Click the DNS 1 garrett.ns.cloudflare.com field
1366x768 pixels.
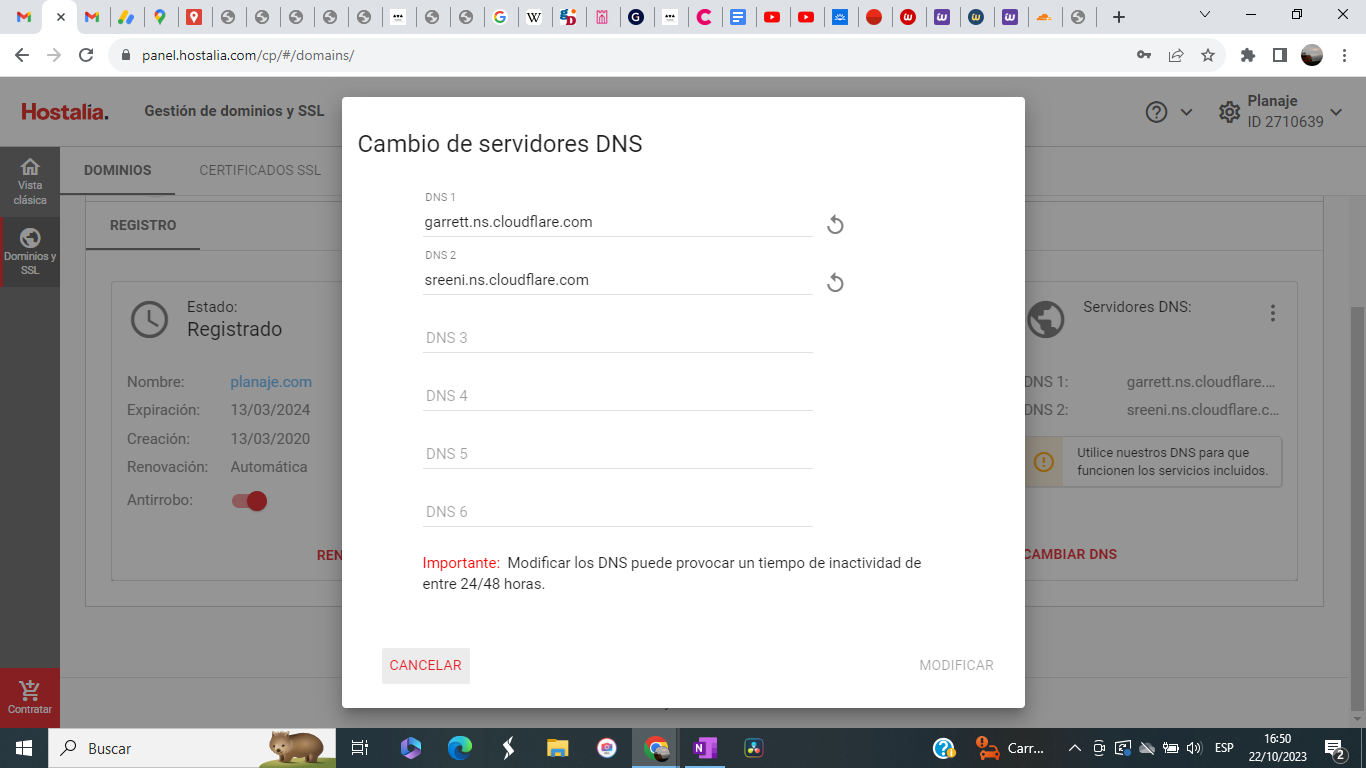pyautogui.click(x=617, y=222)
